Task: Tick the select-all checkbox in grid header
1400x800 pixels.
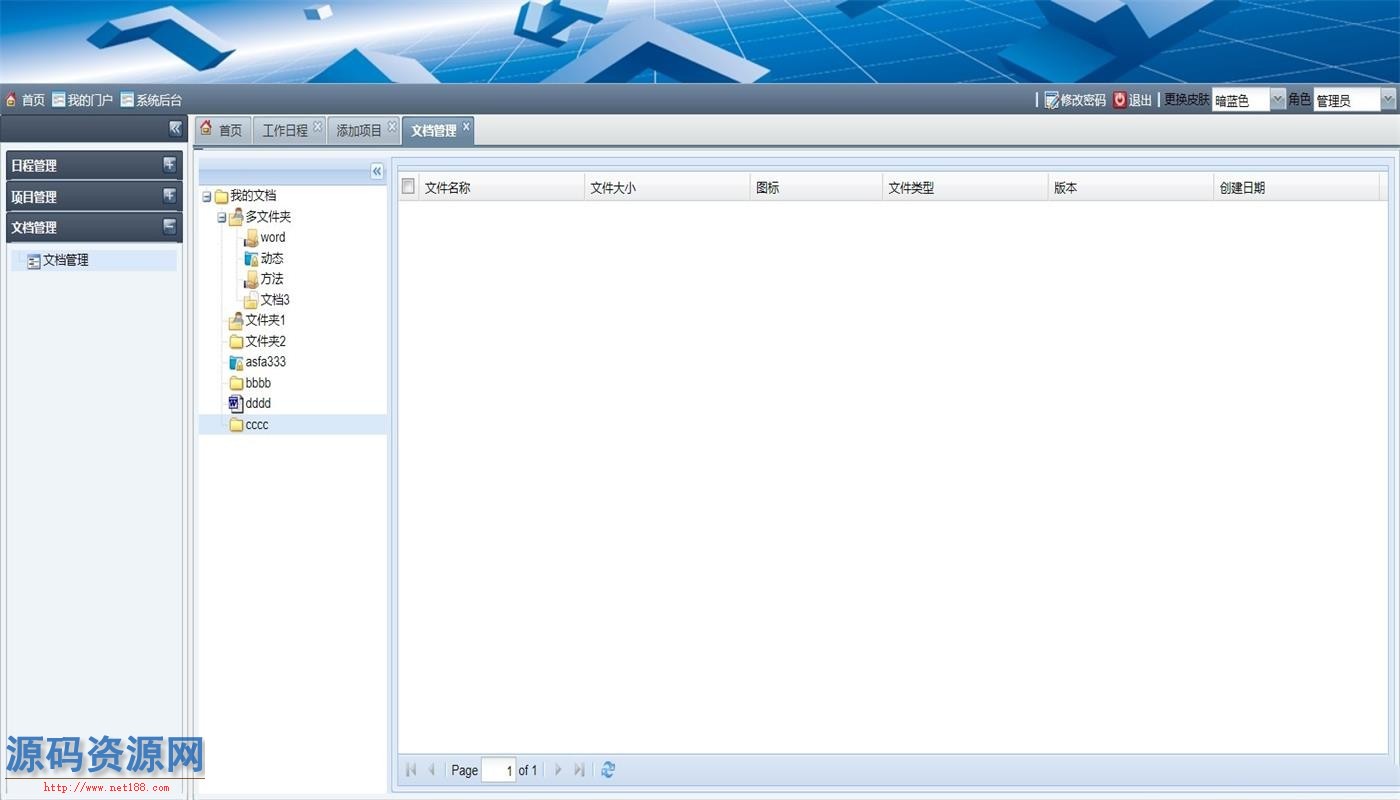Action: pos(408,186)
